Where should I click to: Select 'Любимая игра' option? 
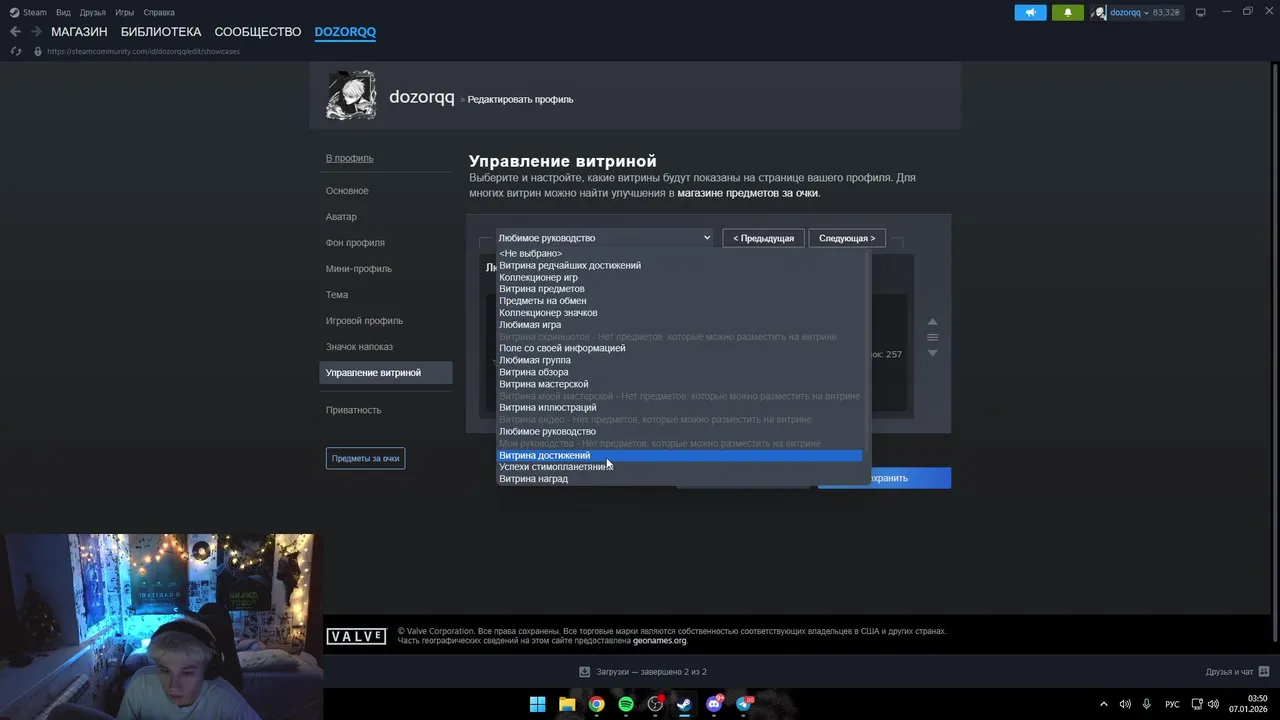point(681,325)
